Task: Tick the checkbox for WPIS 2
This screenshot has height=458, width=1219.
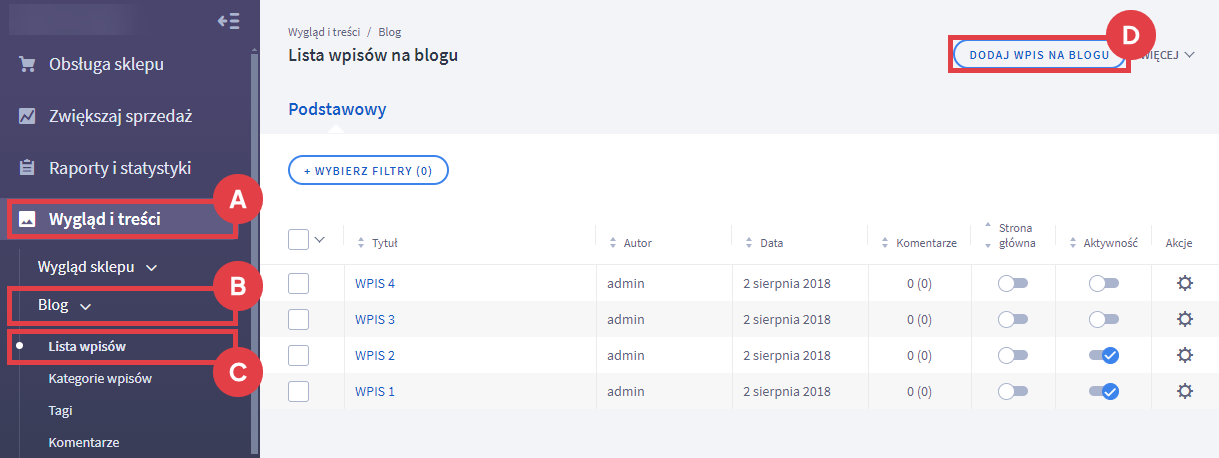Action: point(298,355)
